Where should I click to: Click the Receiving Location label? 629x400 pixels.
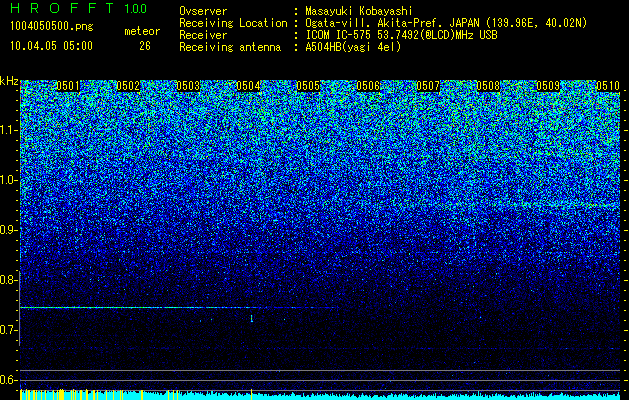[x=233, y=23]
